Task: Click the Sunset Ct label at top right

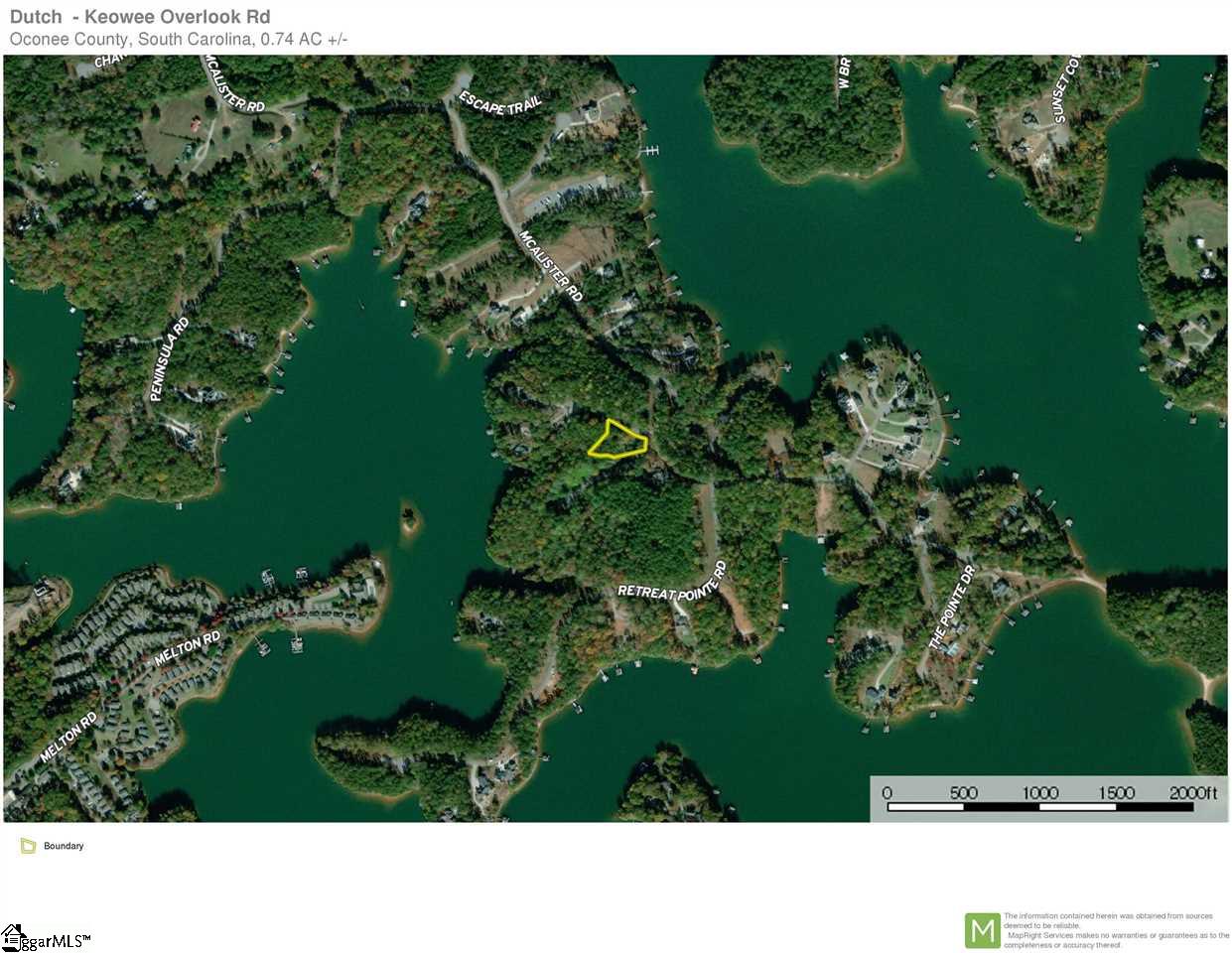Action: [x=1064, y=89]
